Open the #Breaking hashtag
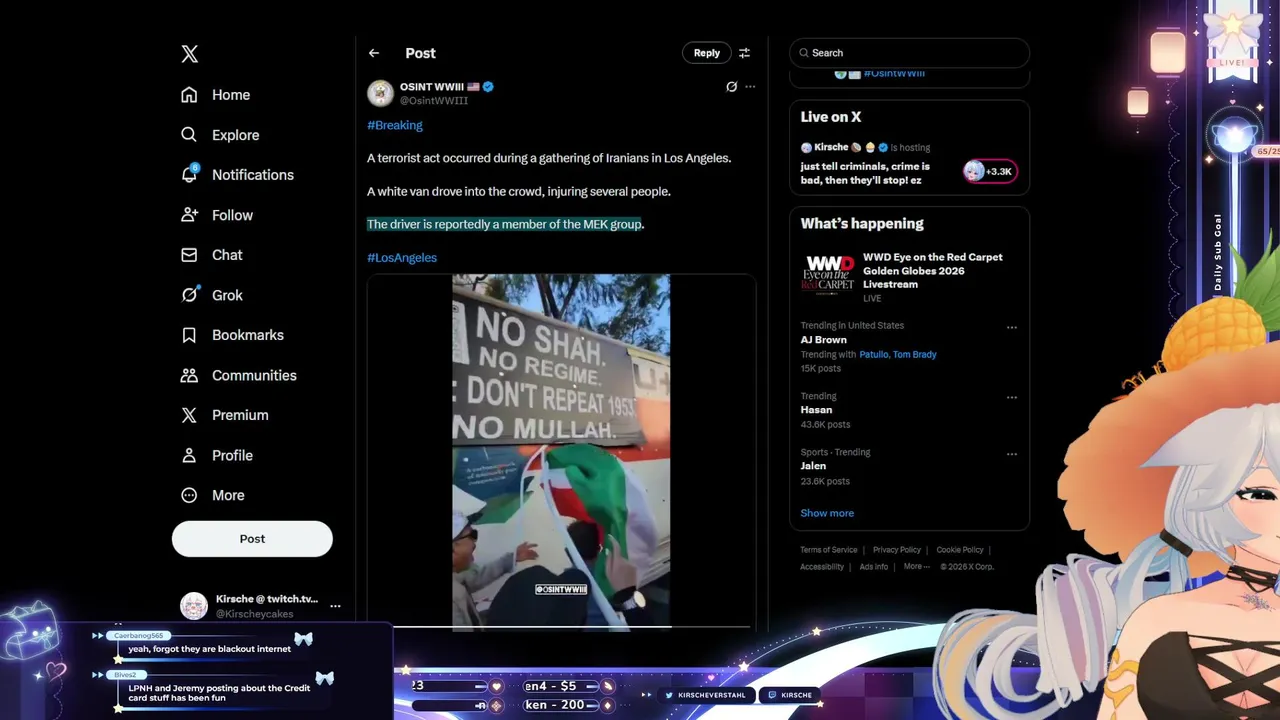Viewport: 1280px width, 720px height. 395,125
